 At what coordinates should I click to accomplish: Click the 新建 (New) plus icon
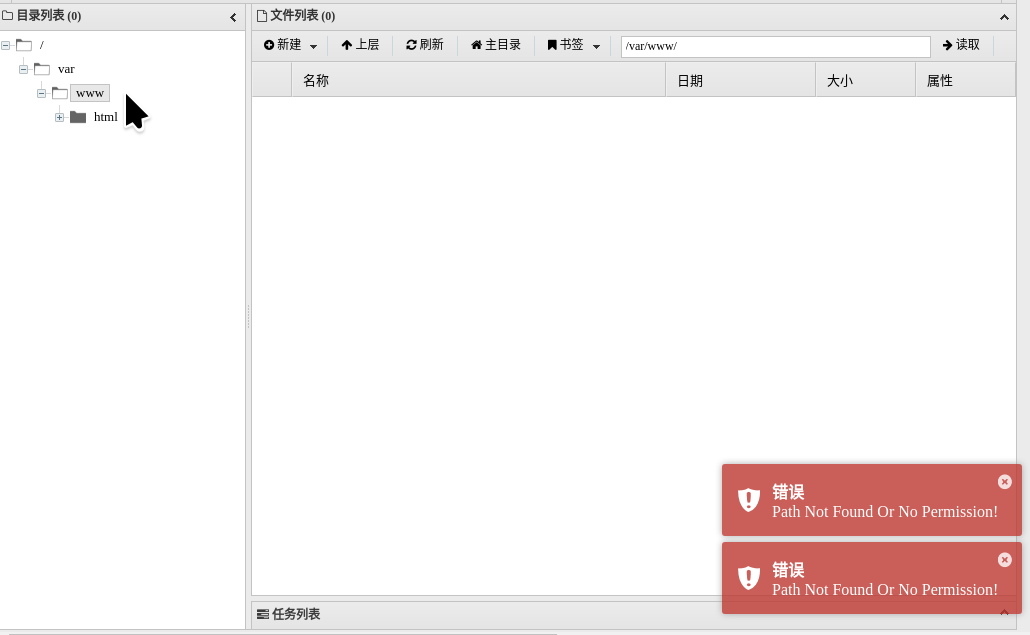tap(270, 45)
